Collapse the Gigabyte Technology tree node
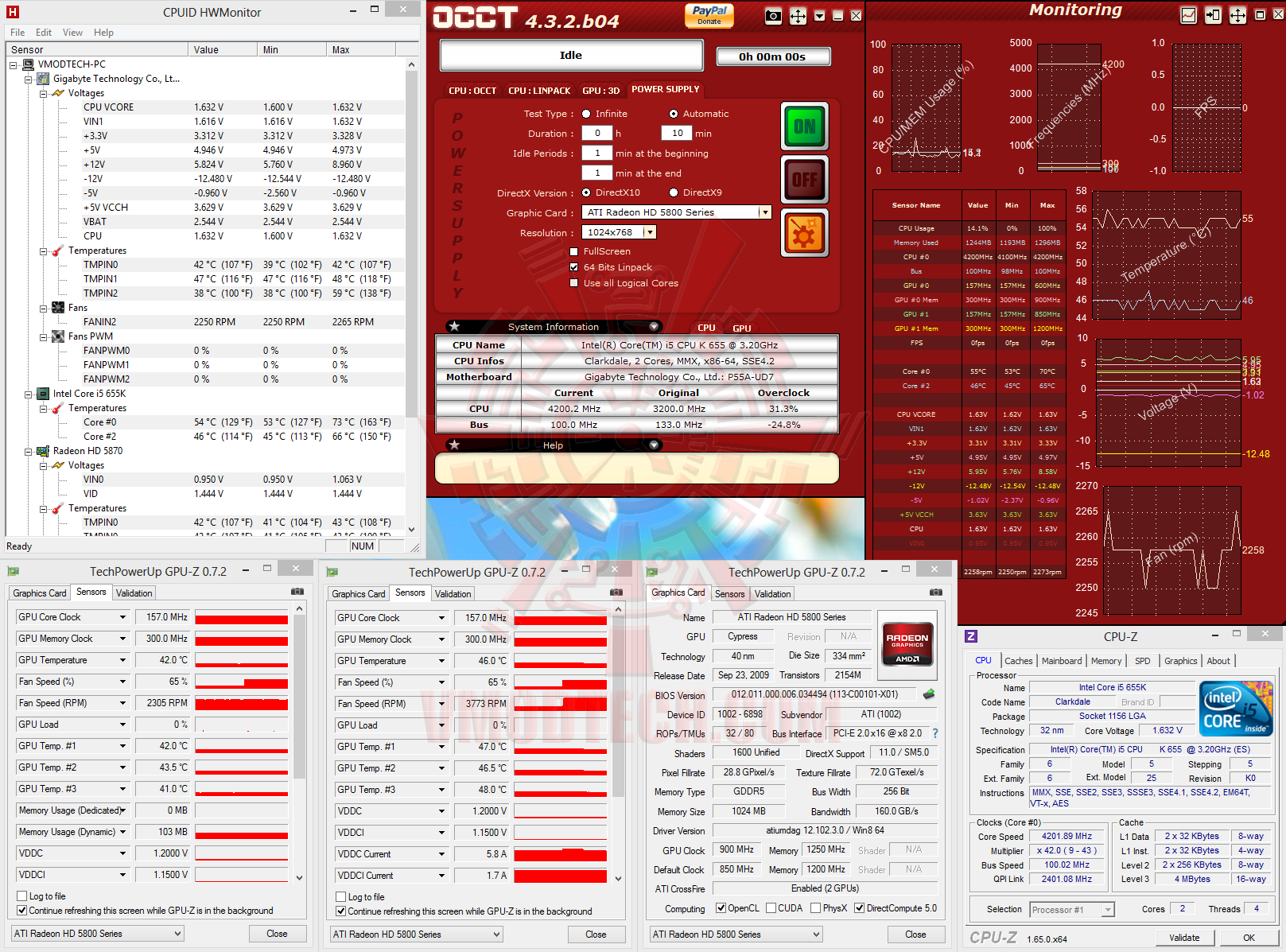Screen dimensions: 1286x952 point(29,79)
